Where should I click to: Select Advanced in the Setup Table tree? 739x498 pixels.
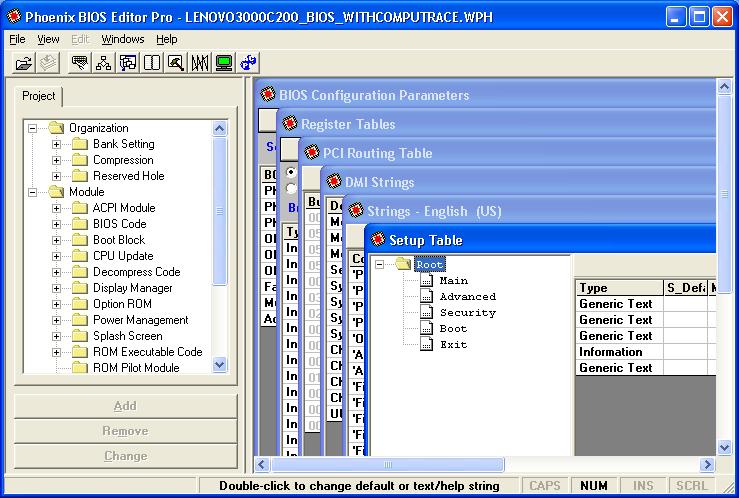click(468, 296)
